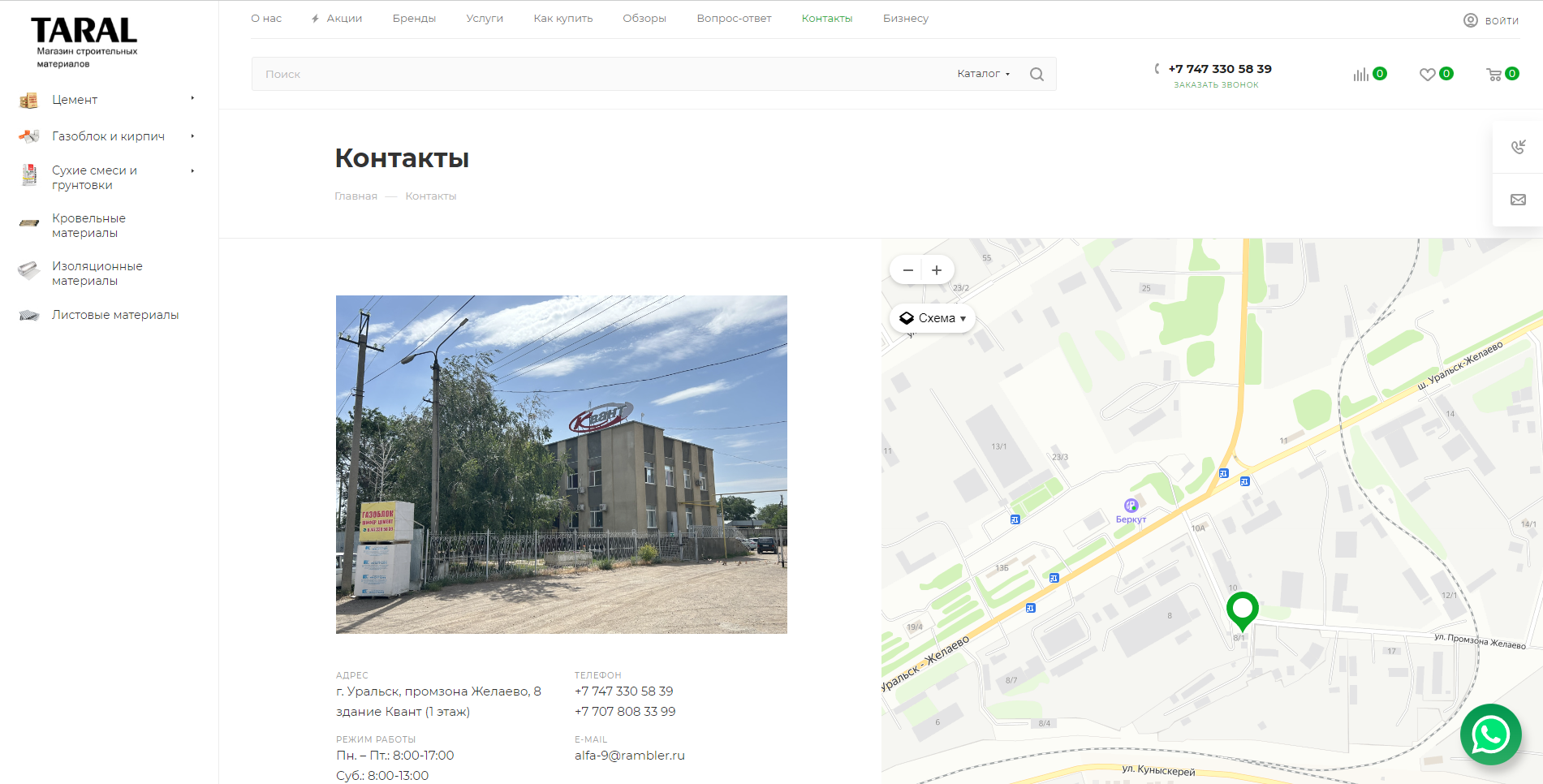Open the WhatsApp chat button
The height and width of the screenshot is (784, 1543).
[1491, 734]
